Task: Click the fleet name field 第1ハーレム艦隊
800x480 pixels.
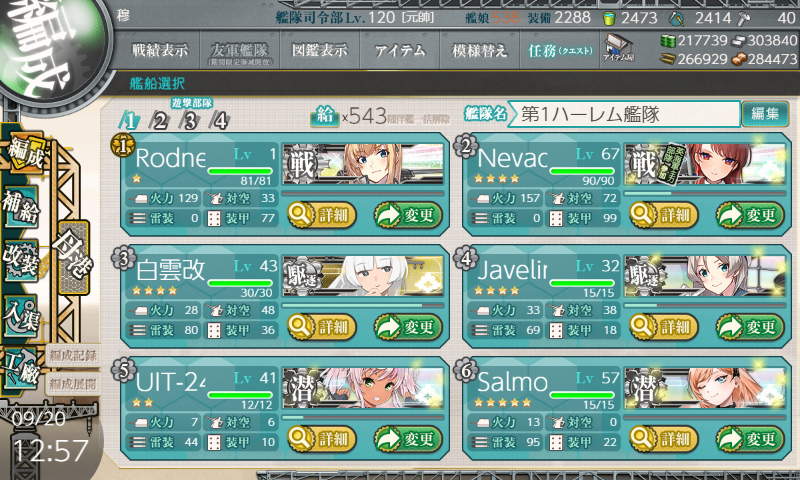Action: pyautogui.click(x=623, y=114)
